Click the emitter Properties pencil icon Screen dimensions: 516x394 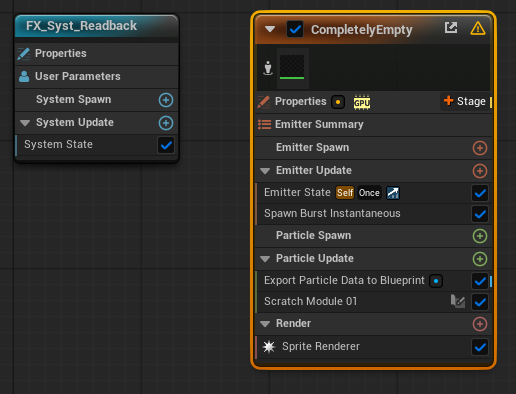pyautogui.click(x=264, y=102)
